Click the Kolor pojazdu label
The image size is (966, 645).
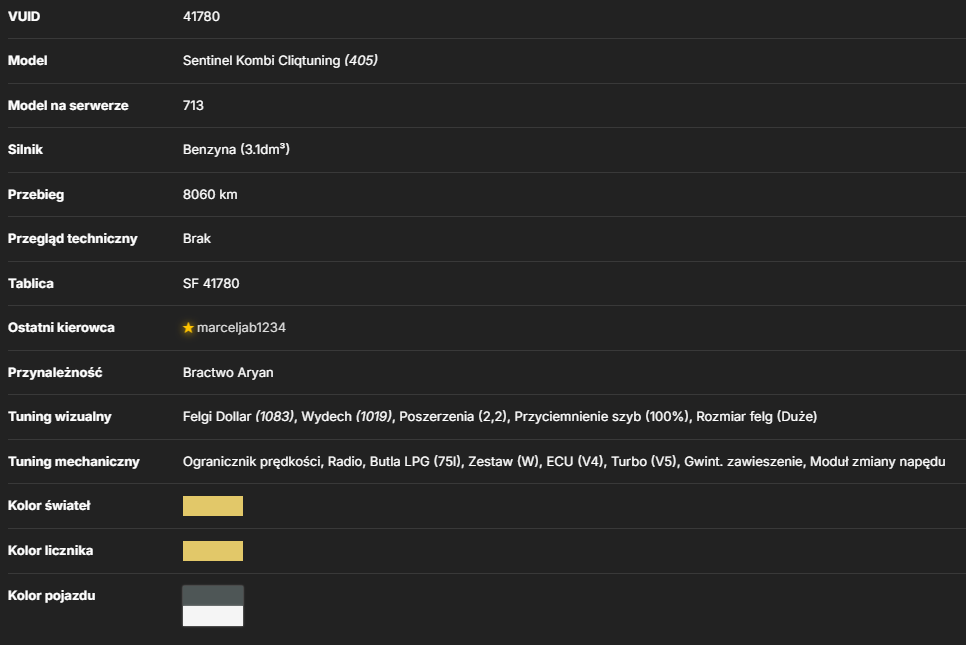(x=52, y=596)
